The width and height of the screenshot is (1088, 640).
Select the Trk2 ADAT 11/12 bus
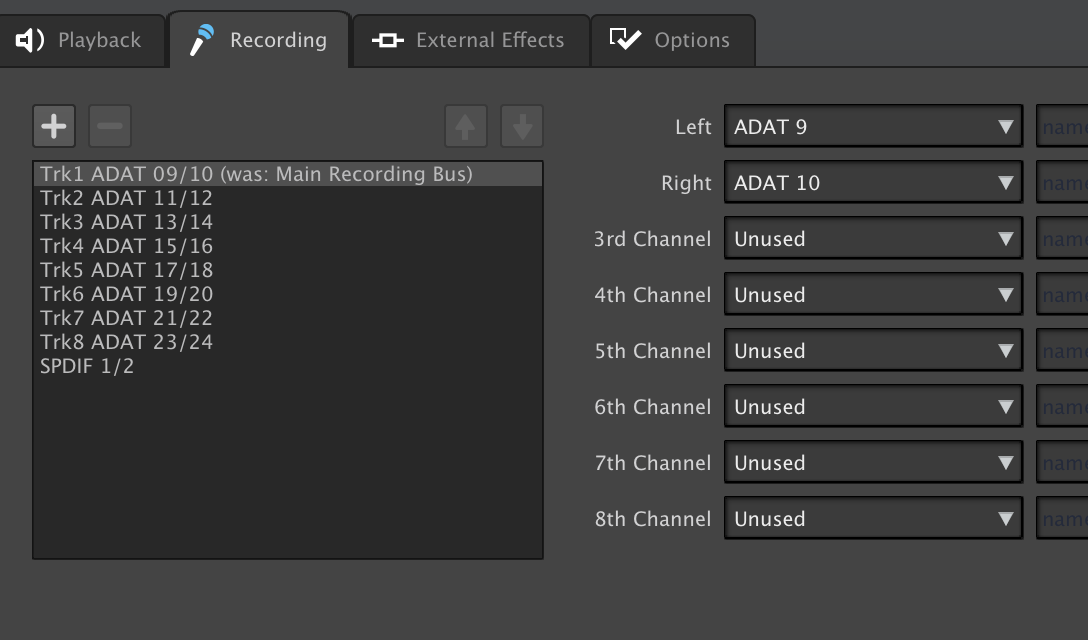(127, 198)
